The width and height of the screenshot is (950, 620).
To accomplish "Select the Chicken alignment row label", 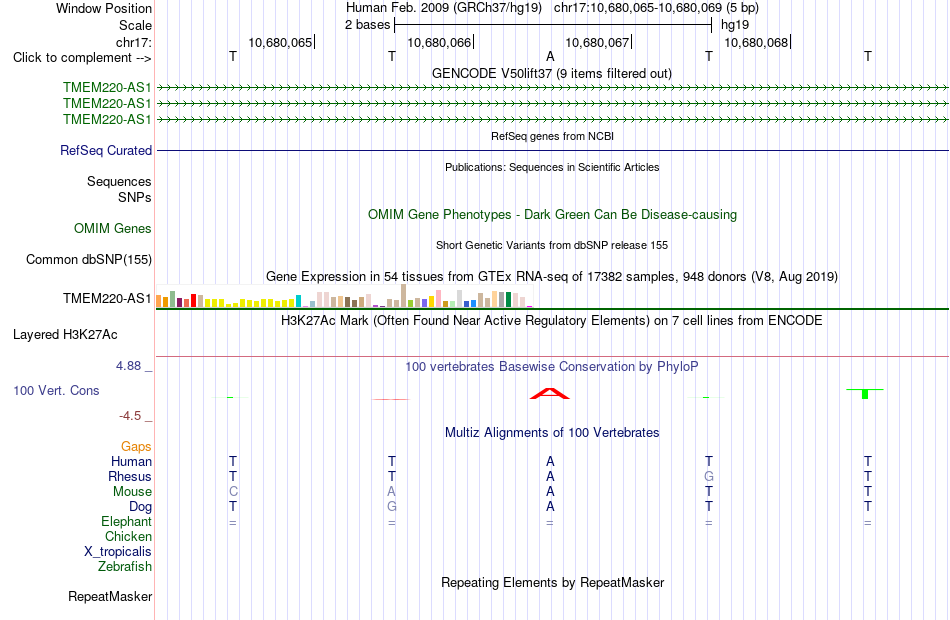I will (x=128, y=536).
